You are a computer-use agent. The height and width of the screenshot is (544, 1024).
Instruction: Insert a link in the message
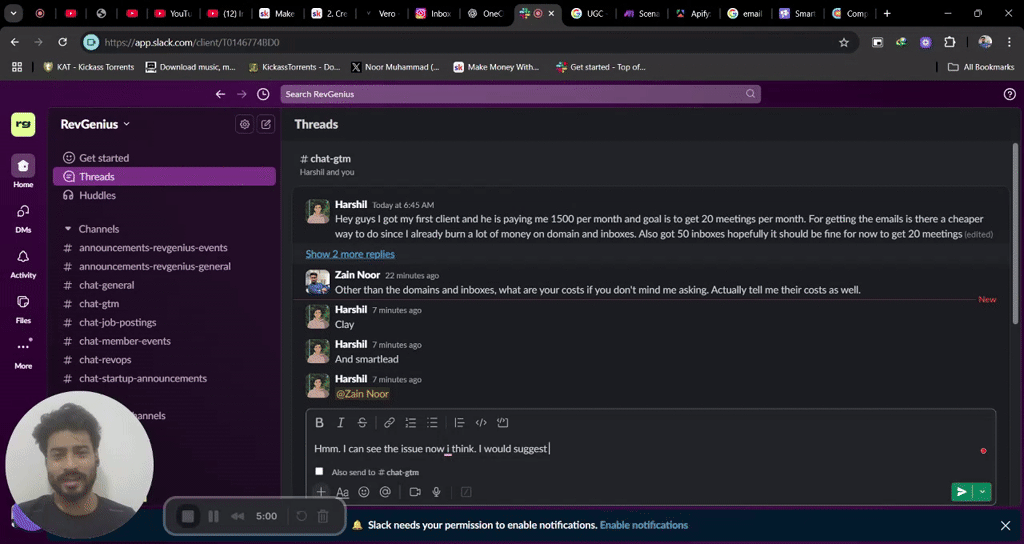coord(390,423)
